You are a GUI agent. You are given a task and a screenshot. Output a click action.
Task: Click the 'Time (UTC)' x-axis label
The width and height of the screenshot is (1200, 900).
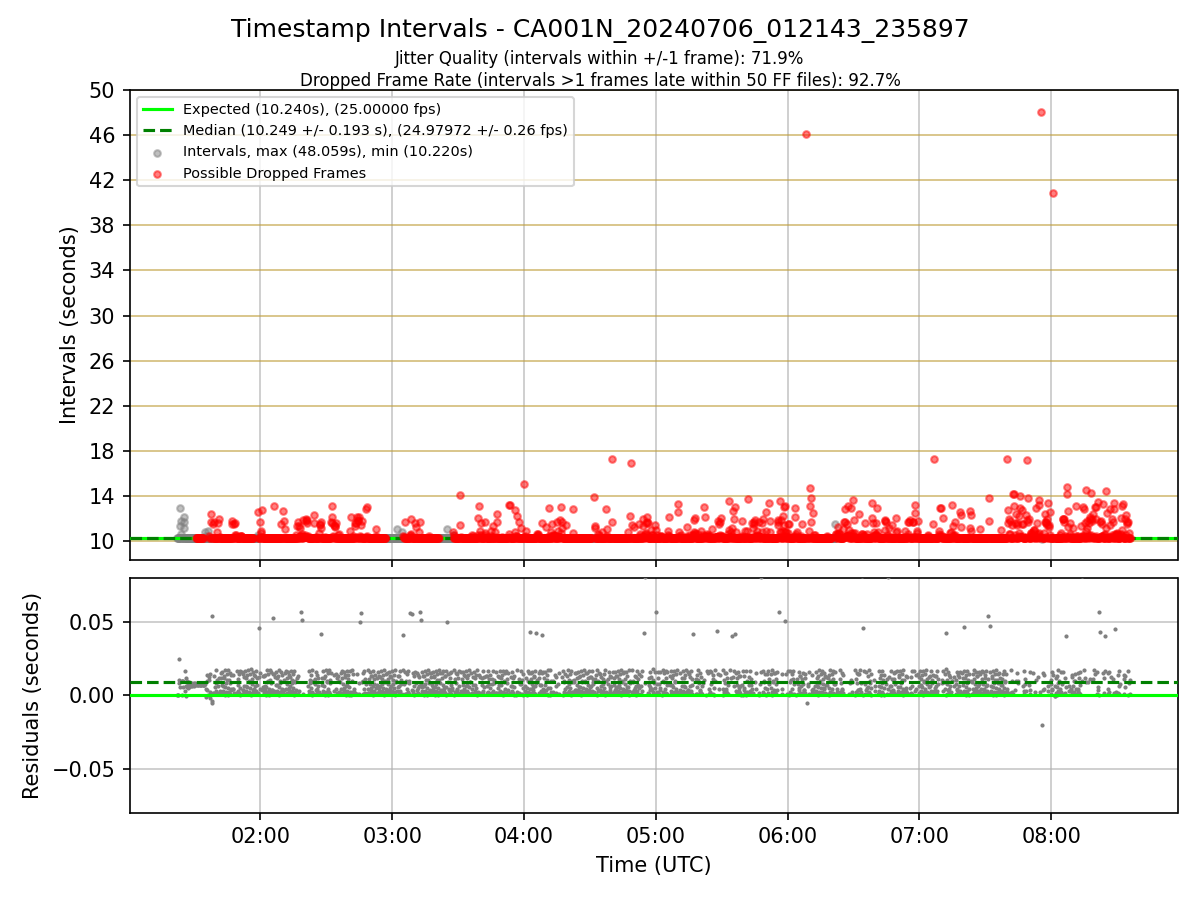point(653,865)
